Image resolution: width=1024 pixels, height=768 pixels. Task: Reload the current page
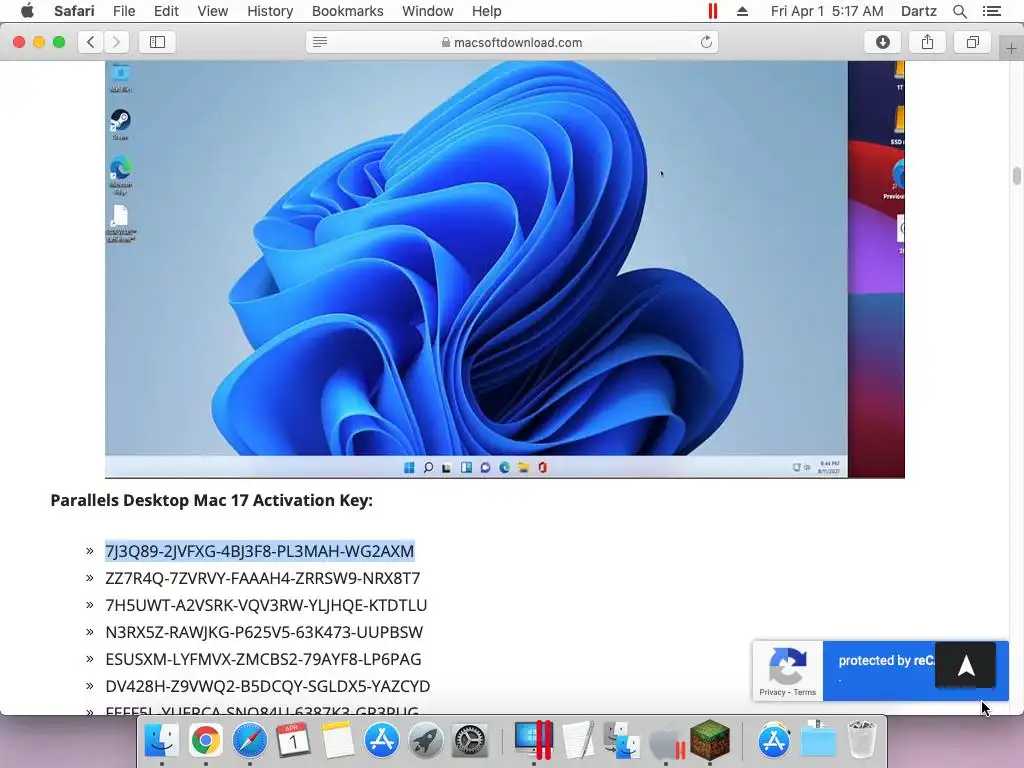(x=706, y=42)
